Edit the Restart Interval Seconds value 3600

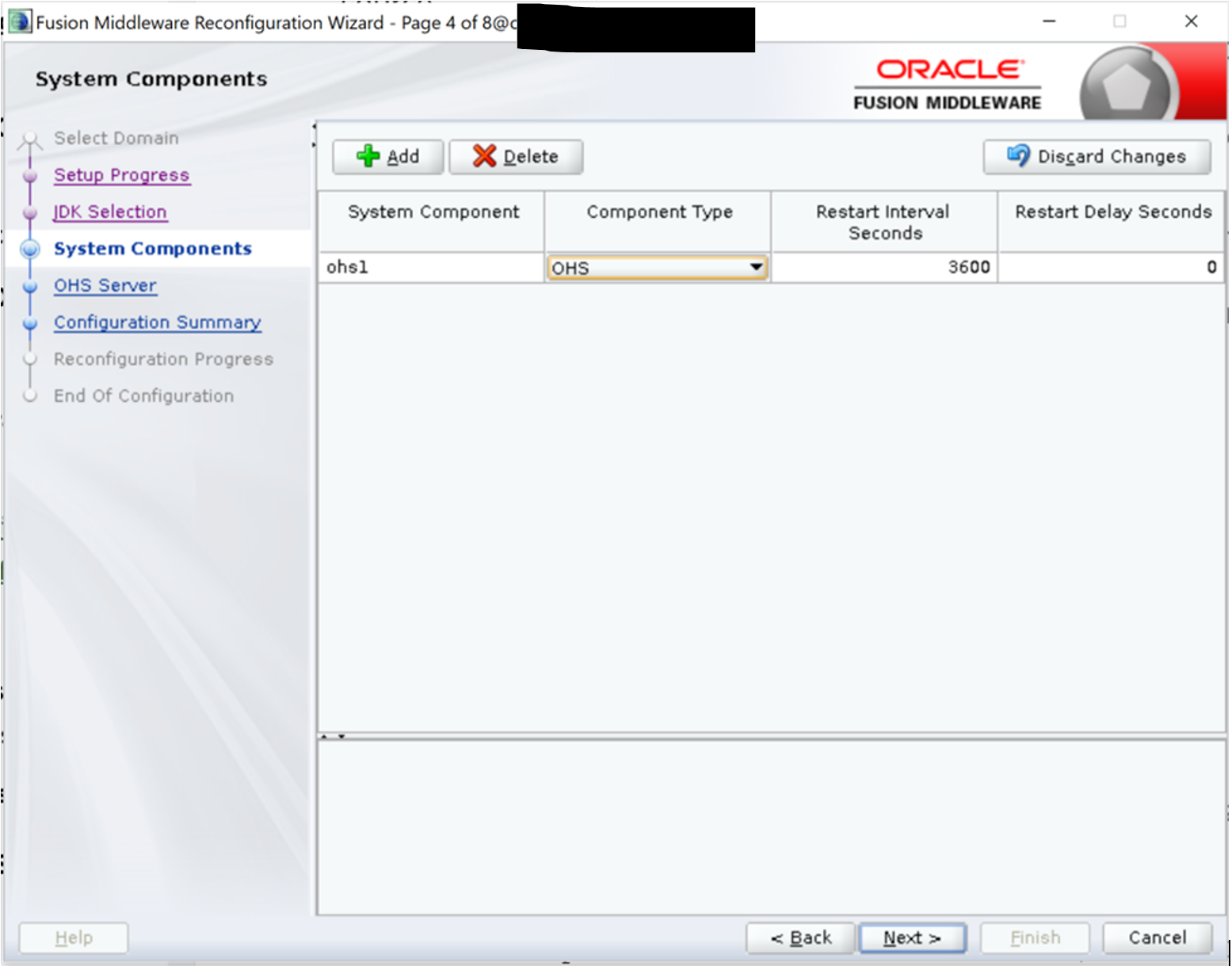click(x=883, y=268)
